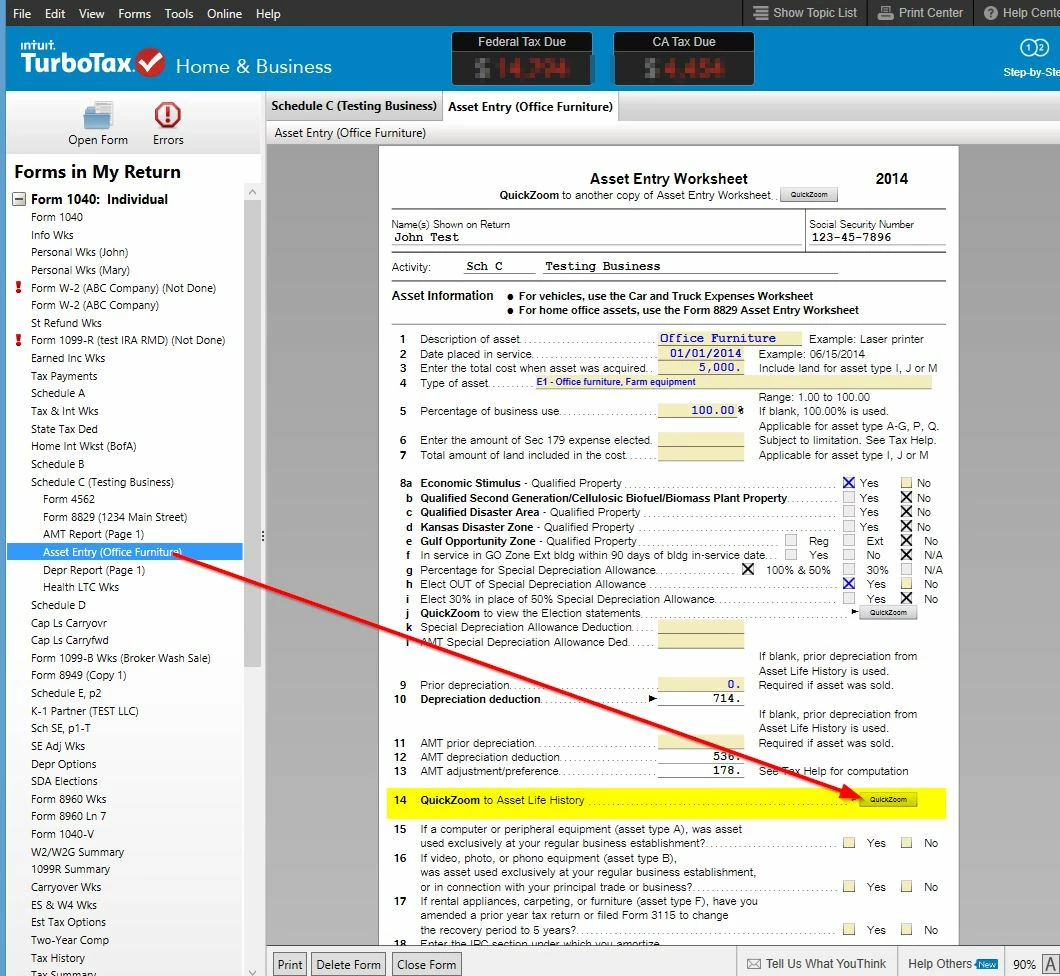The height and width of the screenshot is (976, 1060).
Task: Open Tools menu
Action: (178, 14)
